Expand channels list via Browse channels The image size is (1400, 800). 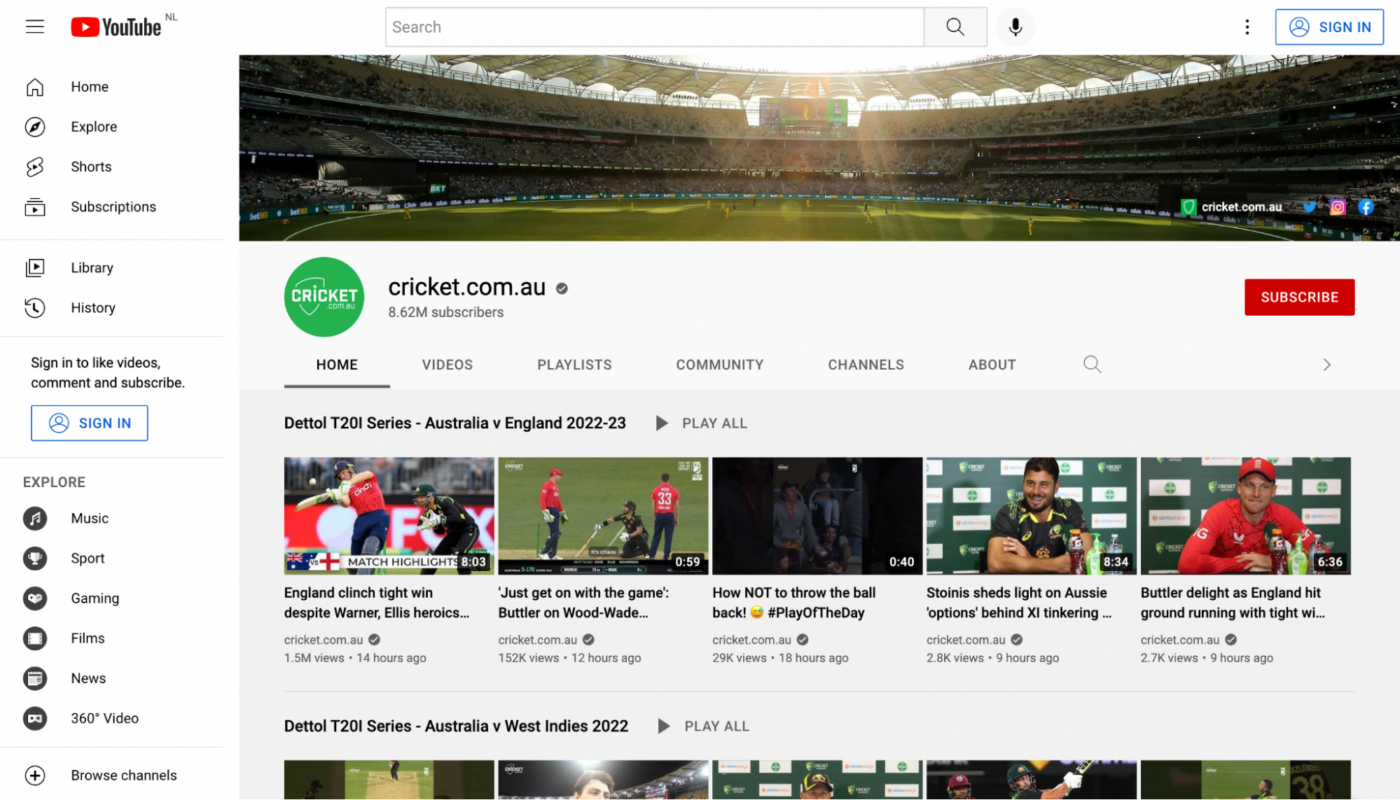(x=123, y=775)
